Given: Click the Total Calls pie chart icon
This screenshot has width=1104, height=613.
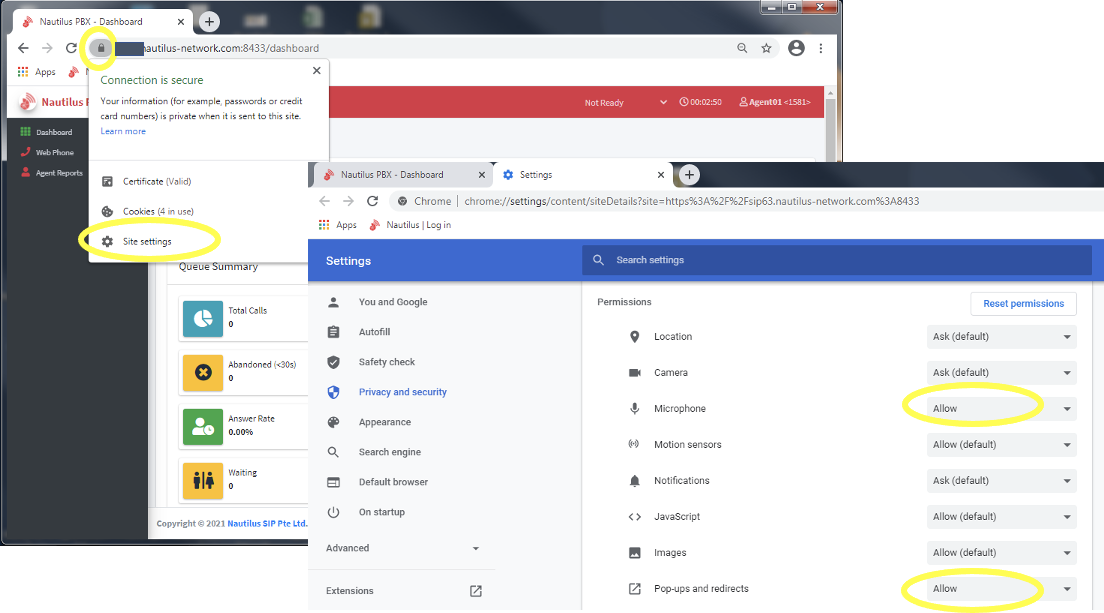Looking at the screenshot, I should click(203, 318).
